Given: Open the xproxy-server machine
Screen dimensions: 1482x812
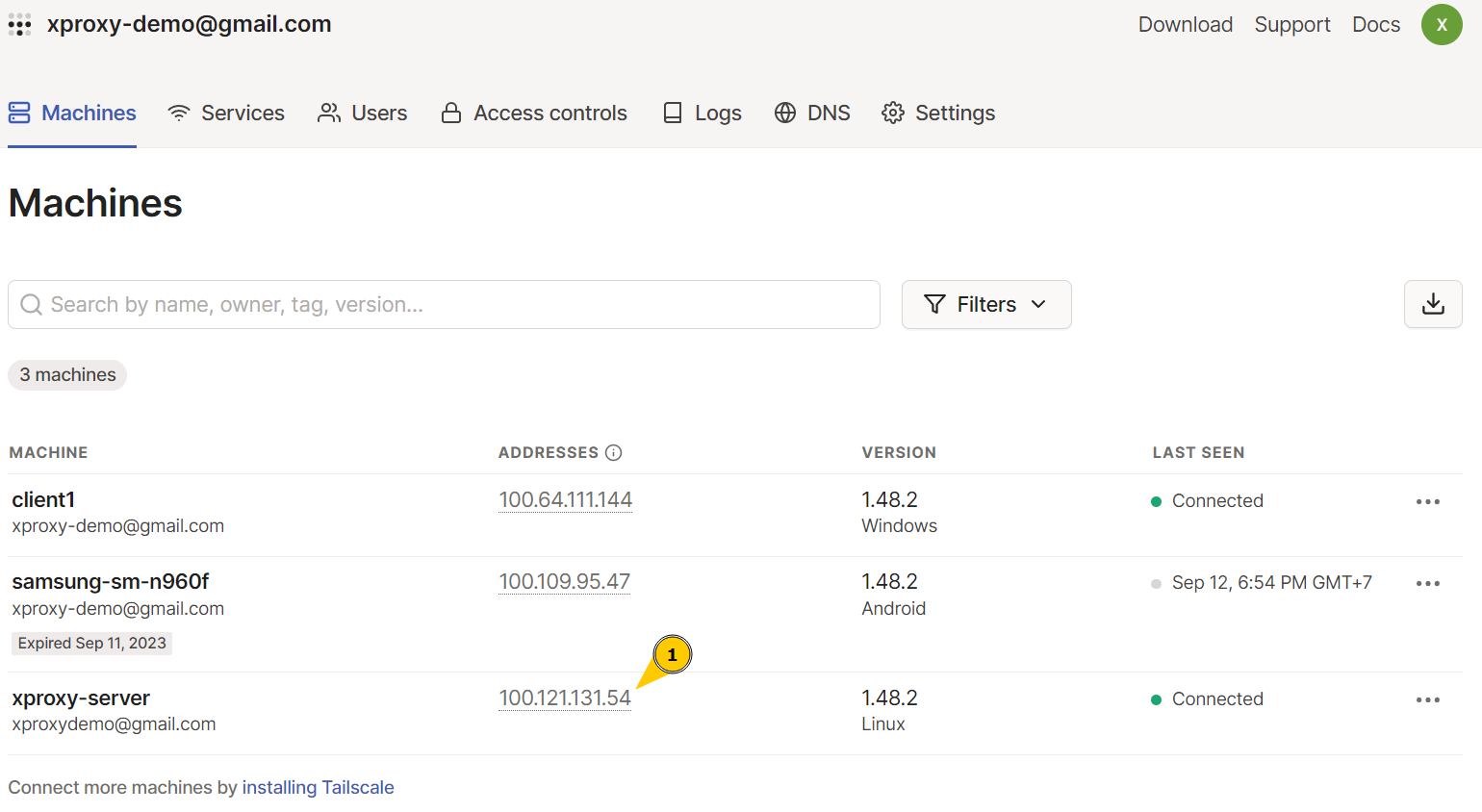Looking at the screenshot, I should click(x=81, y=698).
